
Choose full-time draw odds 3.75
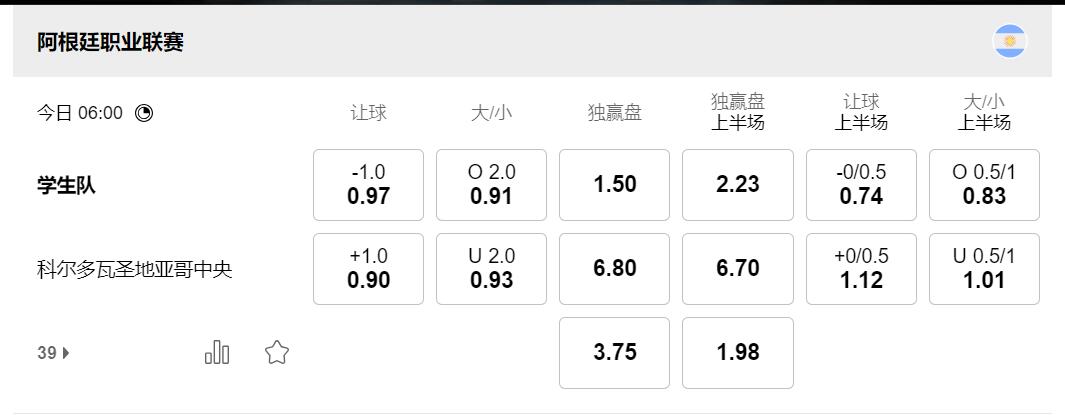pyautogui.click(x=614, y=353)
